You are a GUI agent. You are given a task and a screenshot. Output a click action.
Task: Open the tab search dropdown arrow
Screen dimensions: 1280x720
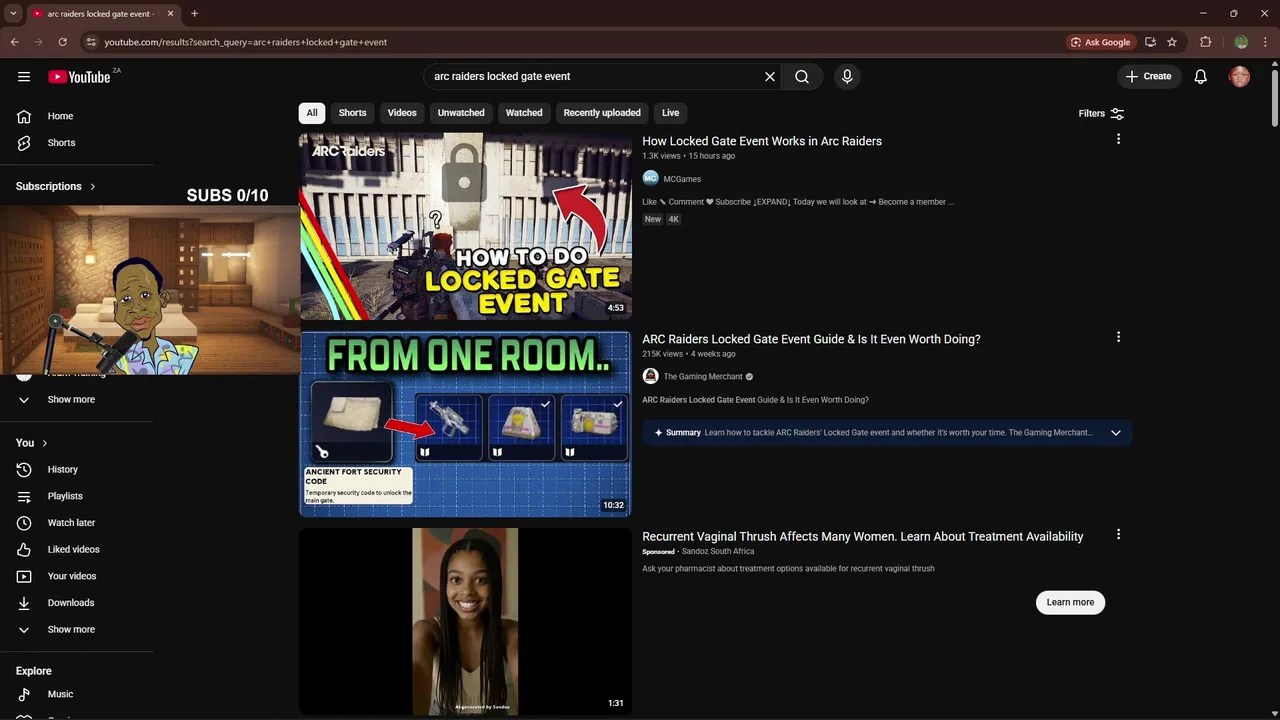coord(13,14)
